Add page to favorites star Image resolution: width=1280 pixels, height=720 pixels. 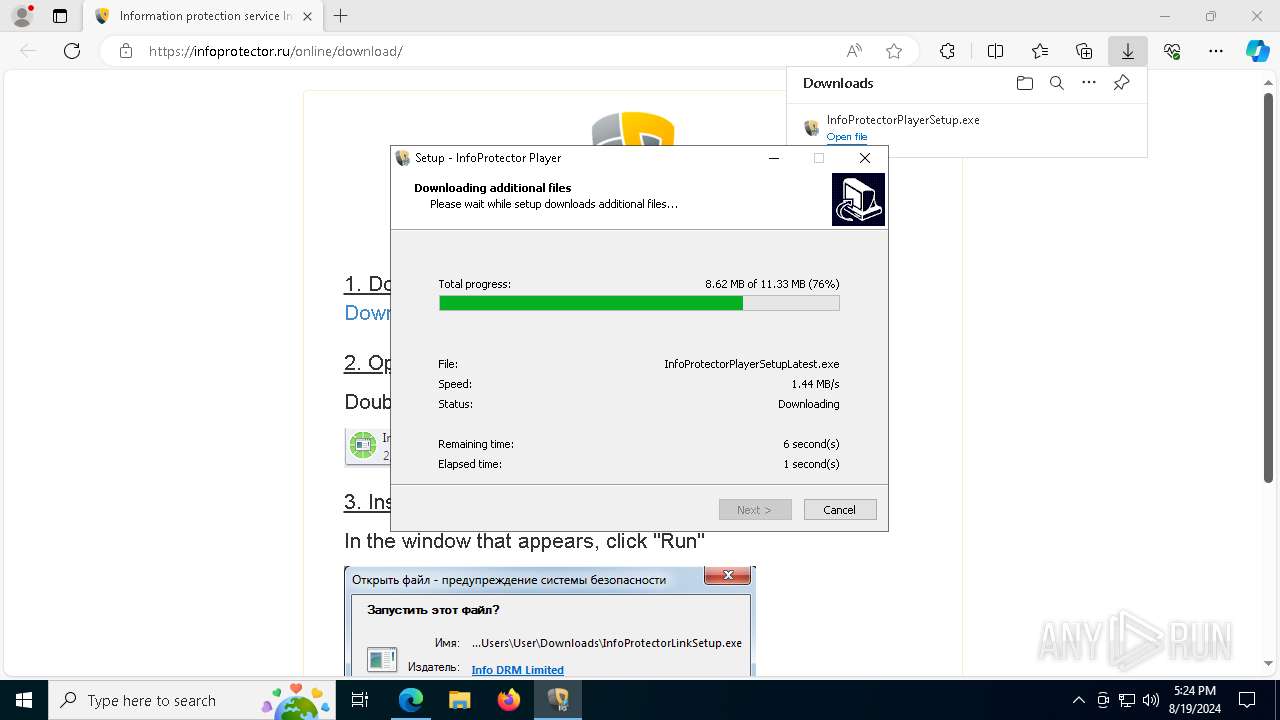pos(894,51)
